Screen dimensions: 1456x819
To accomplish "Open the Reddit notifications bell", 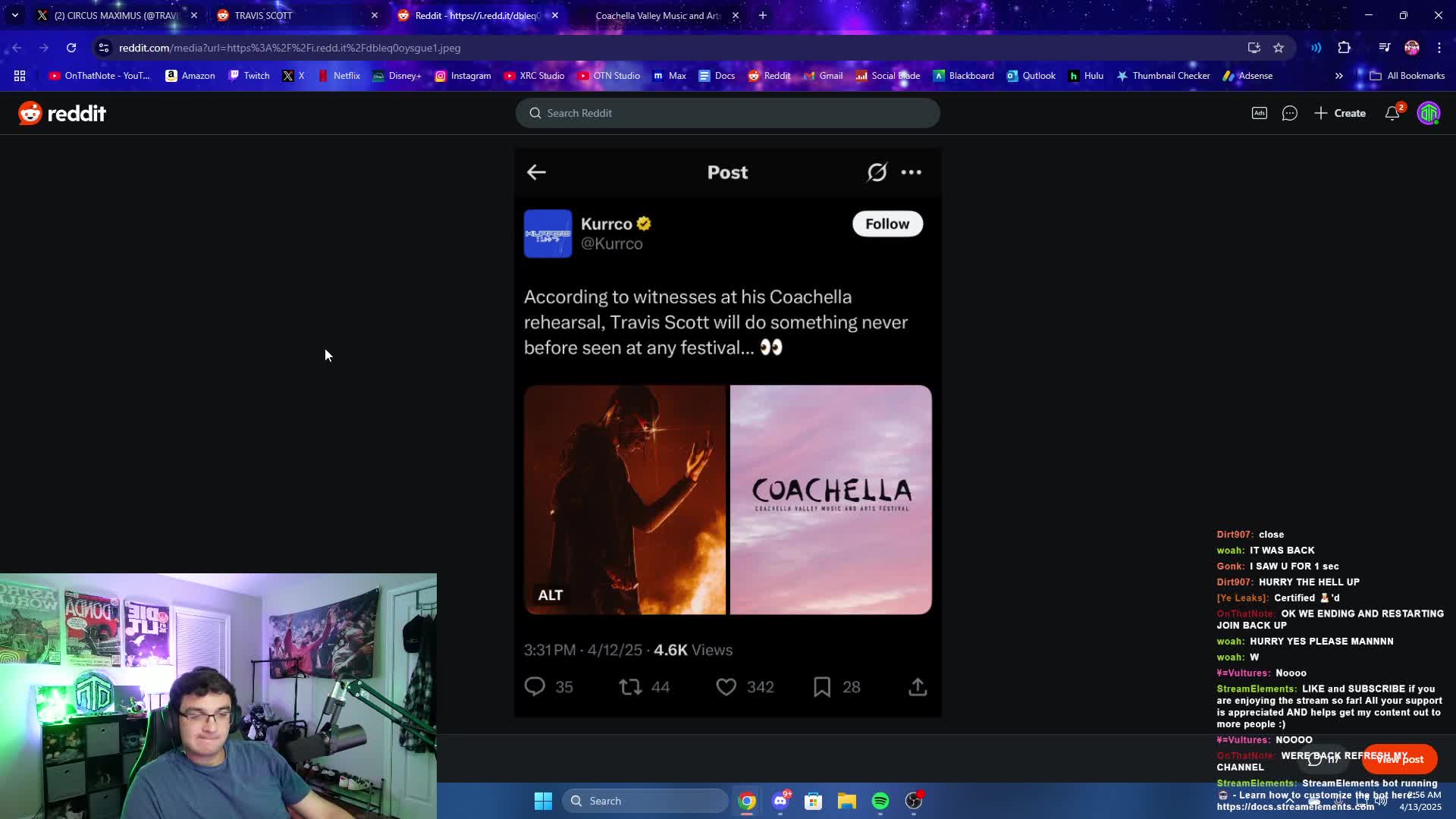I will coord(1392,113).
